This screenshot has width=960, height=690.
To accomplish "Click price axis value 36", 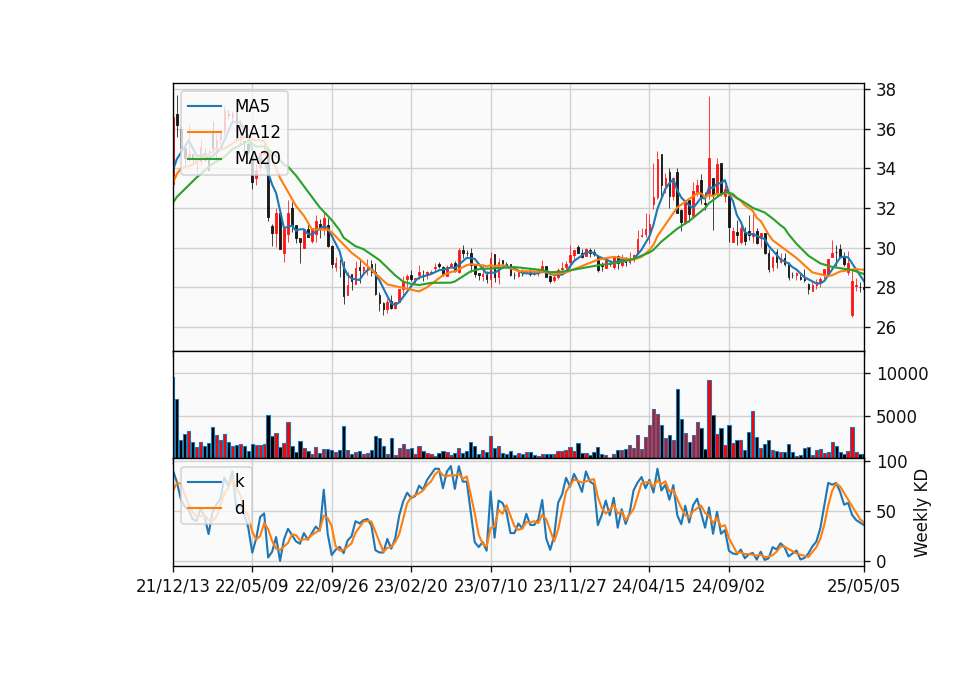I will click(x=886, y=130).
